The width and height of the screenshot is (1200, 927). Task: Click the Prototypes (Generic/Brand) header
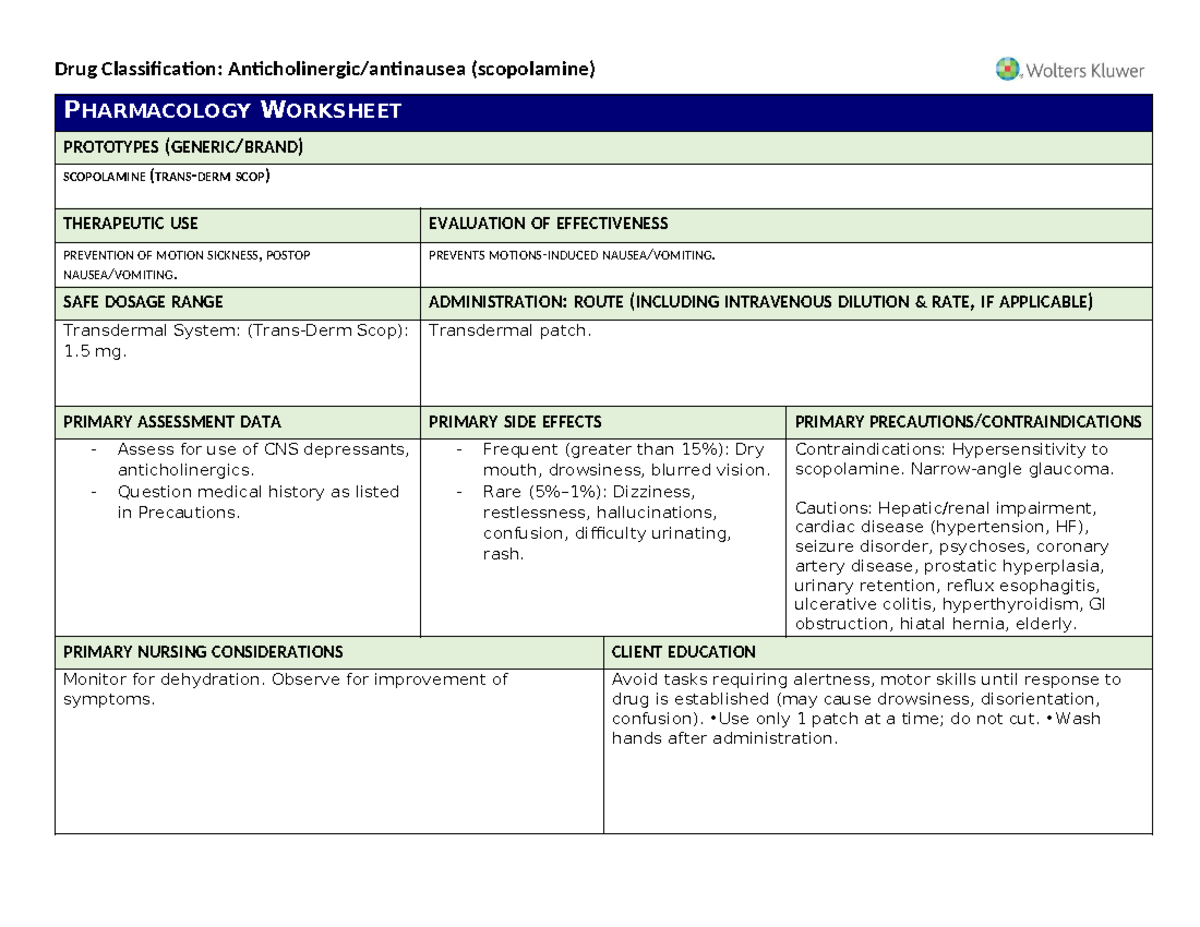[x=182, y=148]
